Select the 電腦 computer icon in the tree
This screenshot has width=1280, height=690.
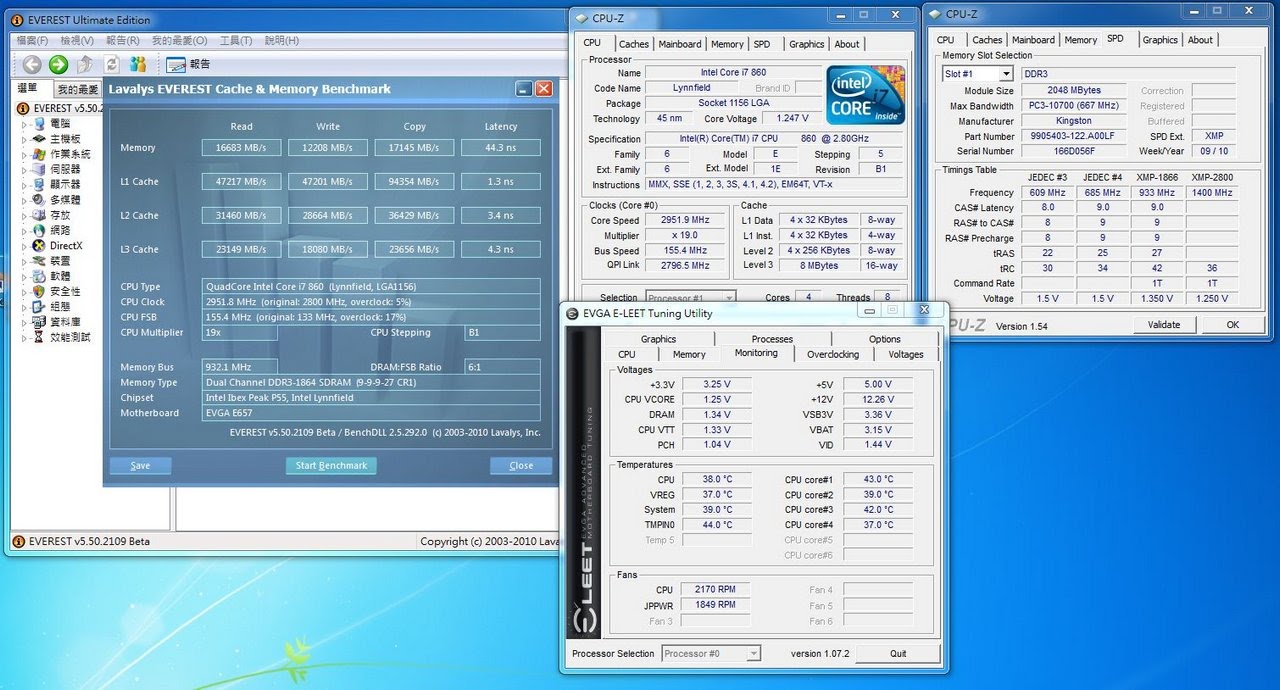(x=40, y=124)
